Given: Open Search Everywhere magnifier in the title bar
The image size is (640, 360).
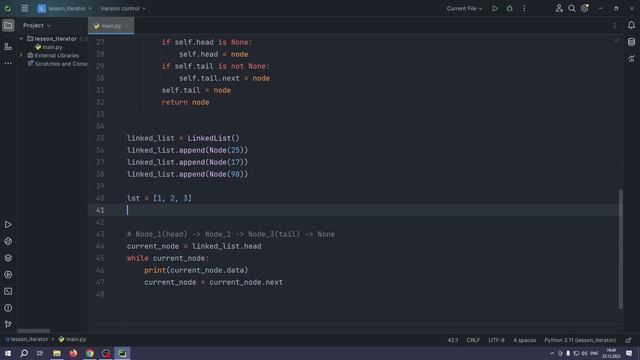Looking at the screenshot, I should pos(572,8).
